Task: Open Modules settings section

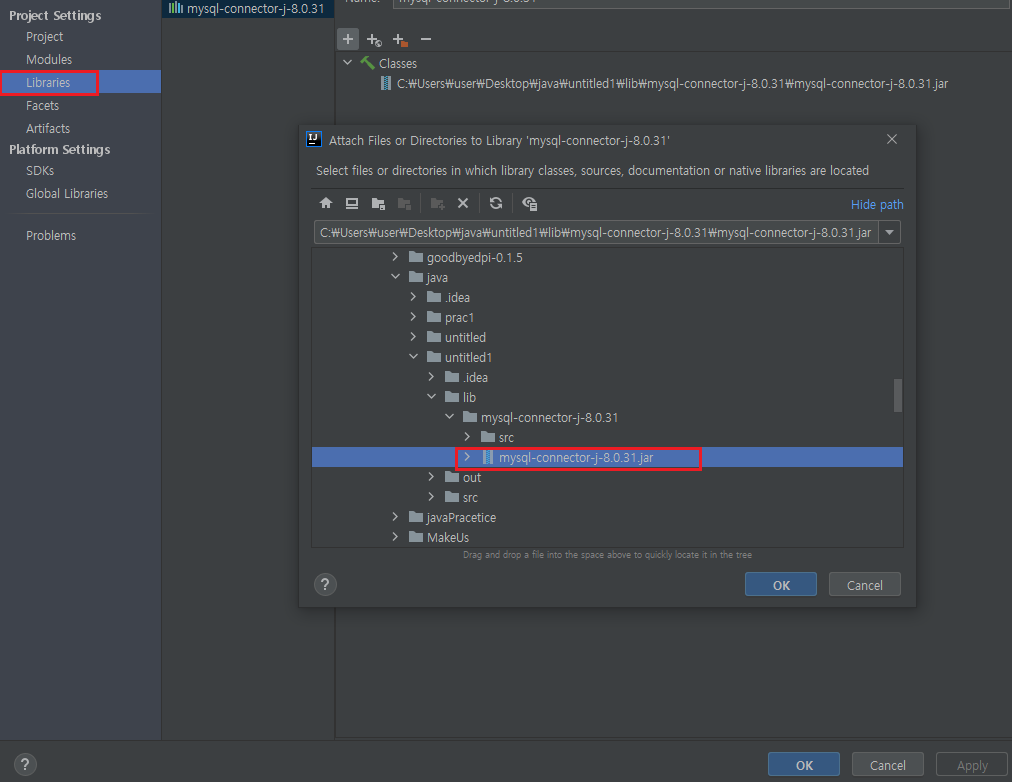Action: pyautogui.click(x=49, y=59)
